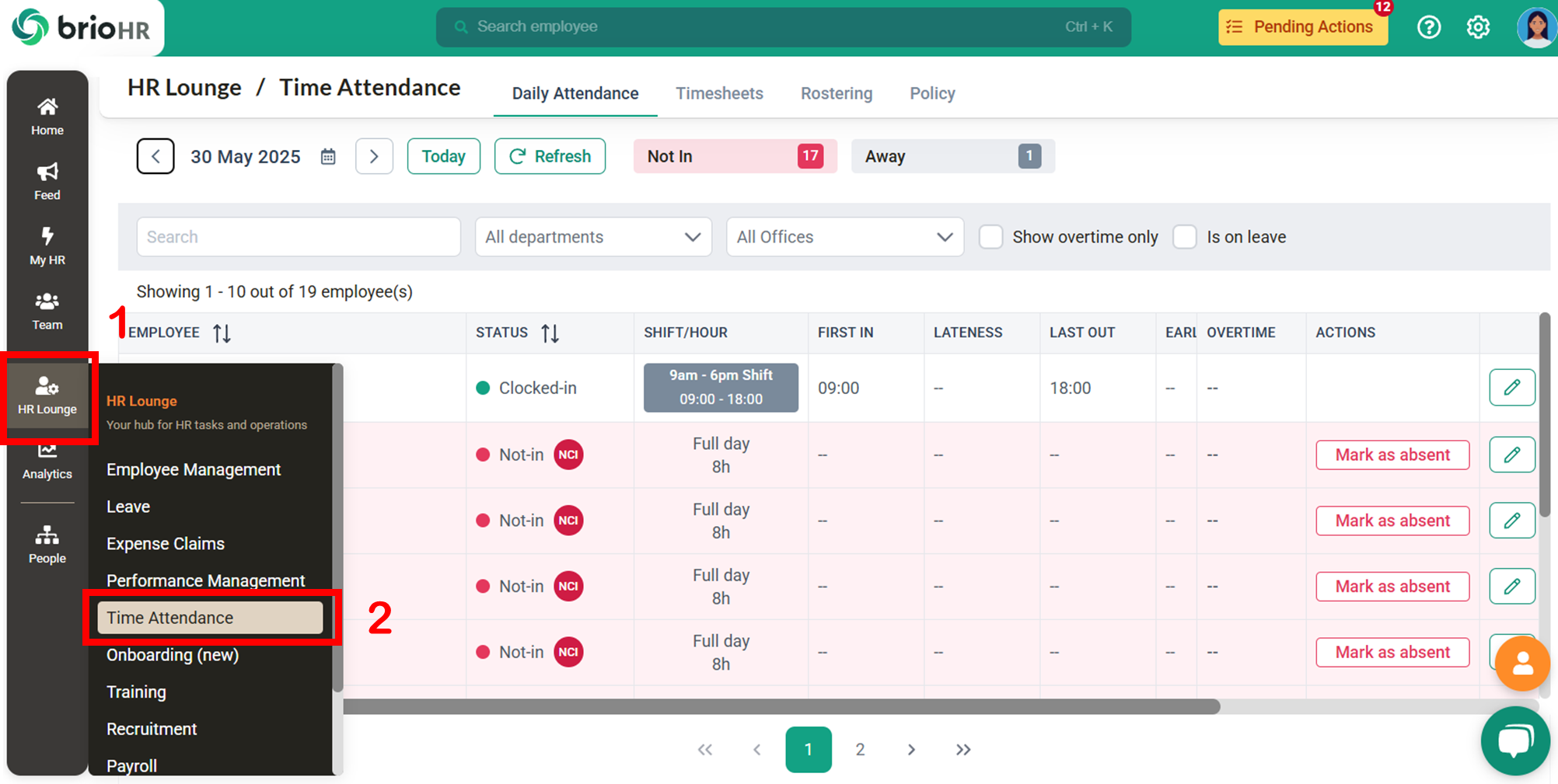Open Analytics in the sidebar
The image size is (1558, 784).
click(47, 461)
